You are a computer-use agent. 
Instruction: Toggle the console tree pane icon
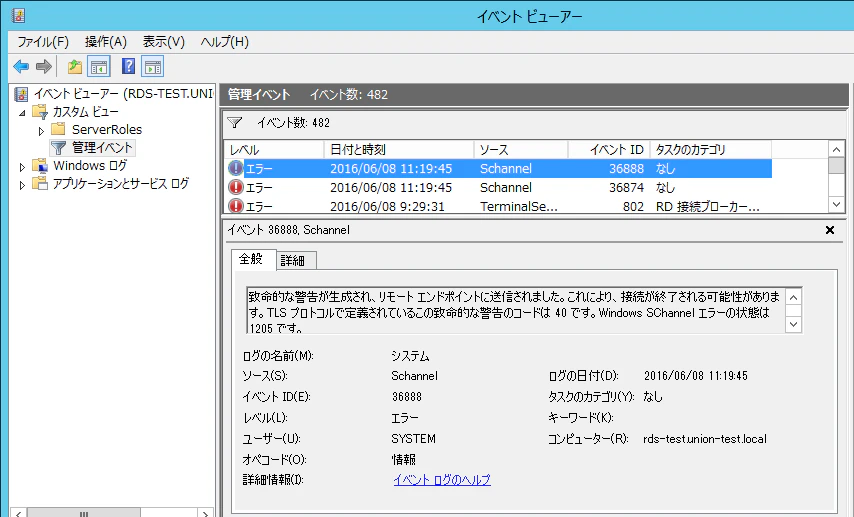coord(99,66)
